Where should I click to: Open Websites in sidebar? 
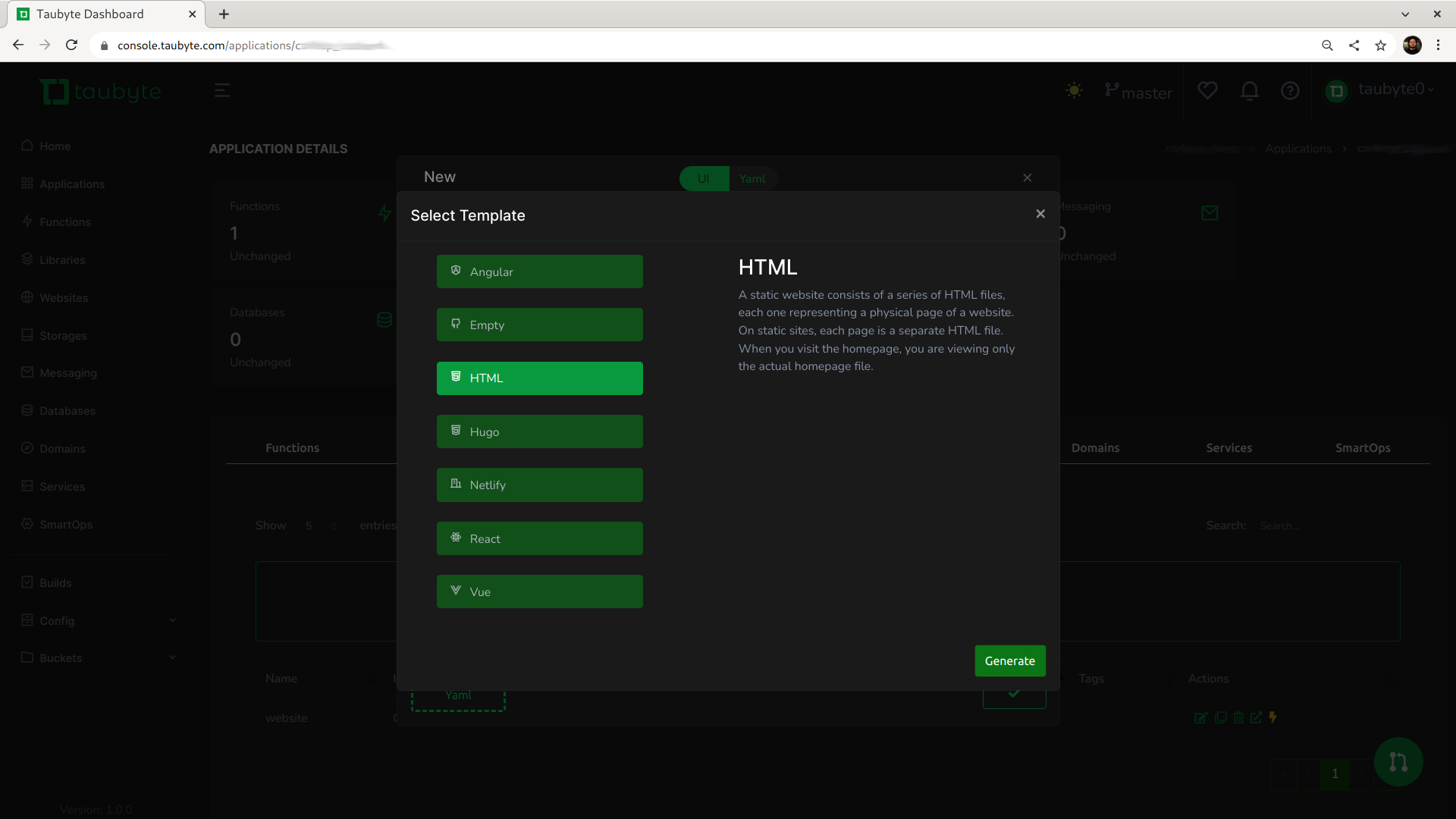(55, 297)
